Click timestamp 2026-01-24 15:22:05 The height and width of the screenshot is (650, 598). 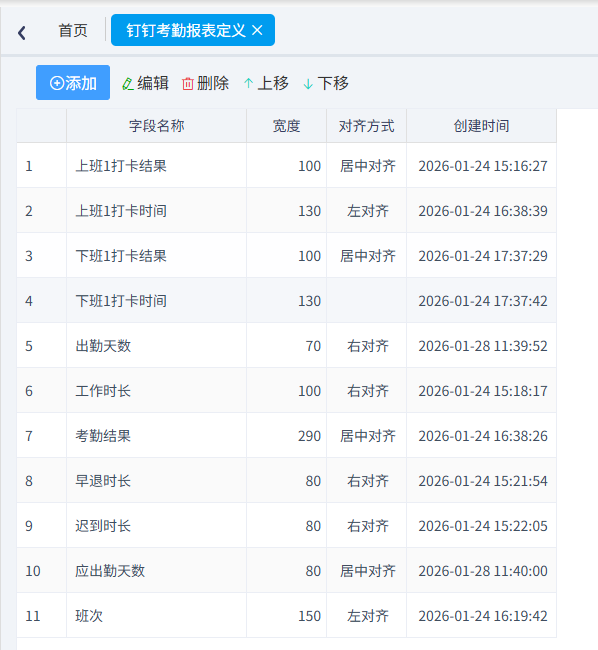(x=483, y=526)
